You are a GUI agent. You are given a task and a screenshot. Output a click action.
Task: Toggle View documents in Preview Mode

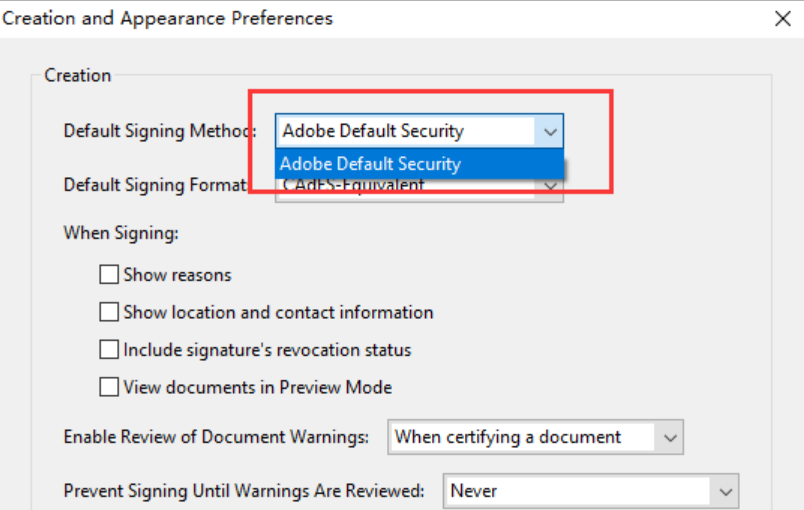click(x=109, y=387)
